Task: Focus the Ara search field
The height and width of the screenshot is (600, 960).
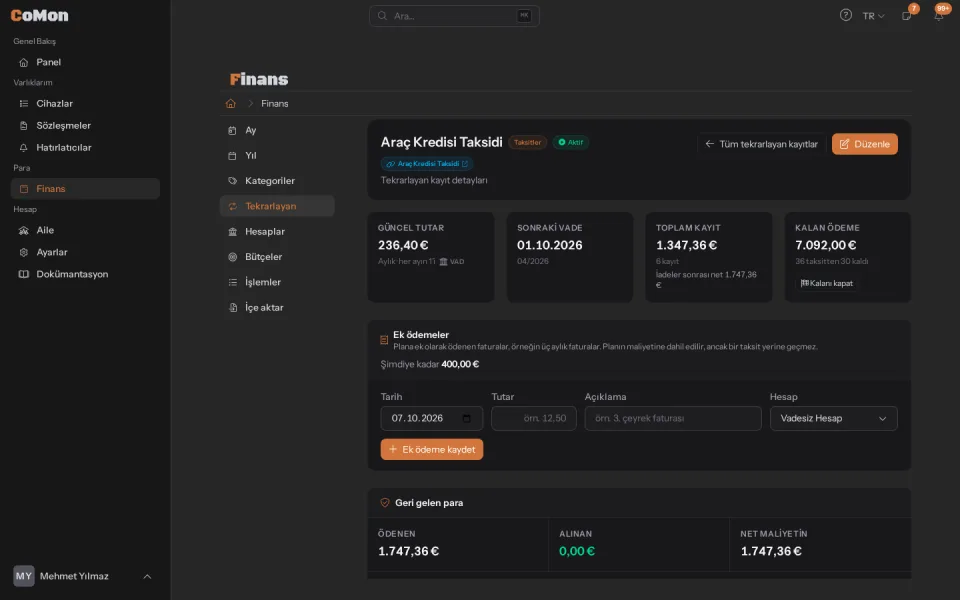Action: (454, 16)
